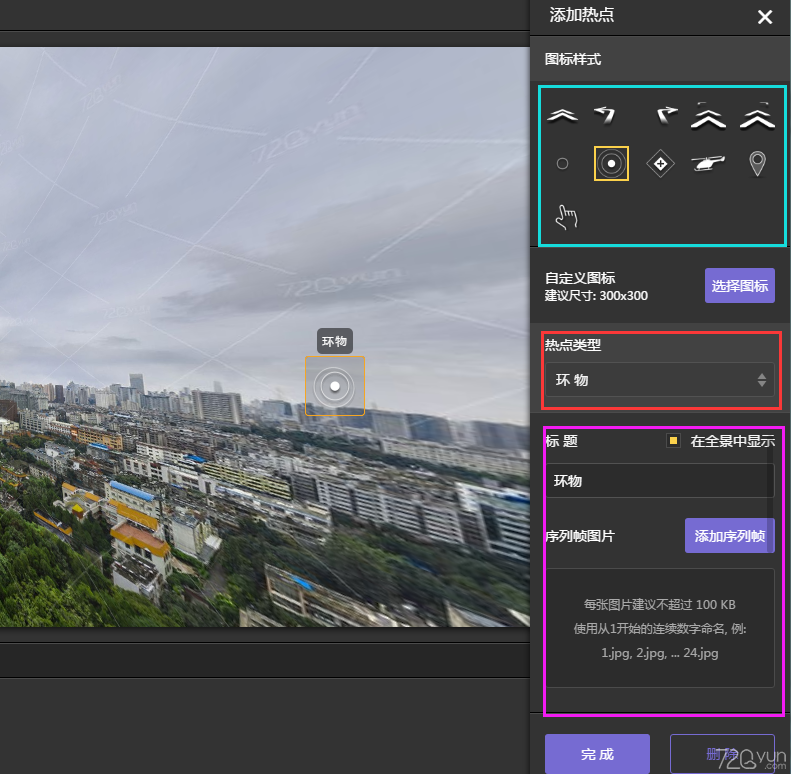Click the sequence frame image upload area

point(659,628)
